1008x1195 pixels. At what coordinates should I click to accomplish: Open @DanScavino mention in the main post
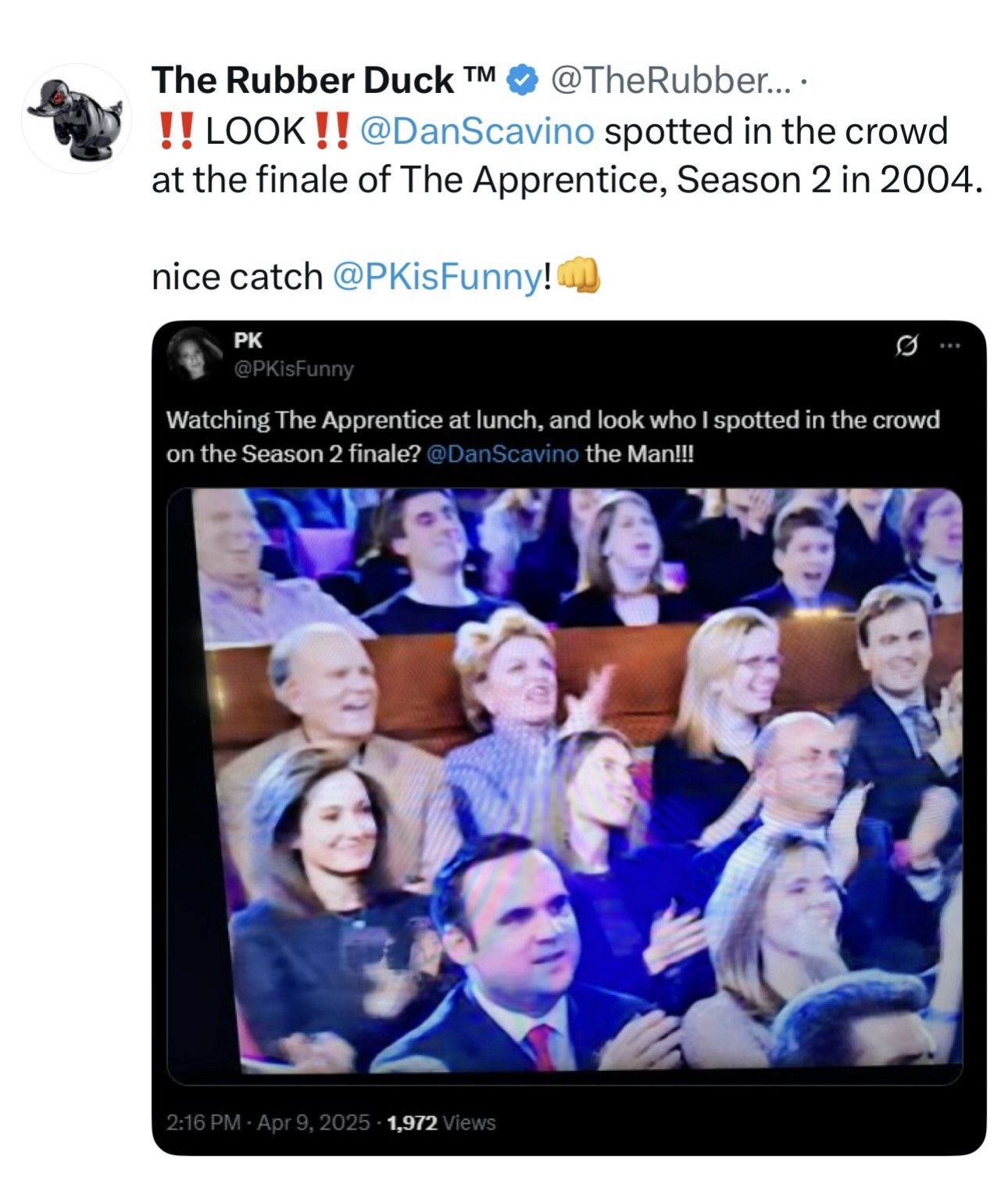point(477,131)
